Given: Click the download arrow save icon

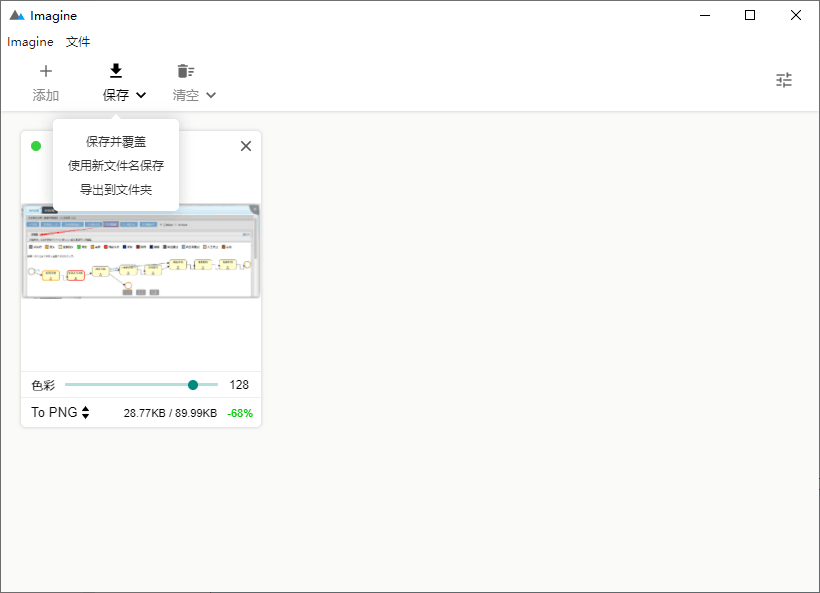Looking at the screenshot, I should tap(116, 71).
